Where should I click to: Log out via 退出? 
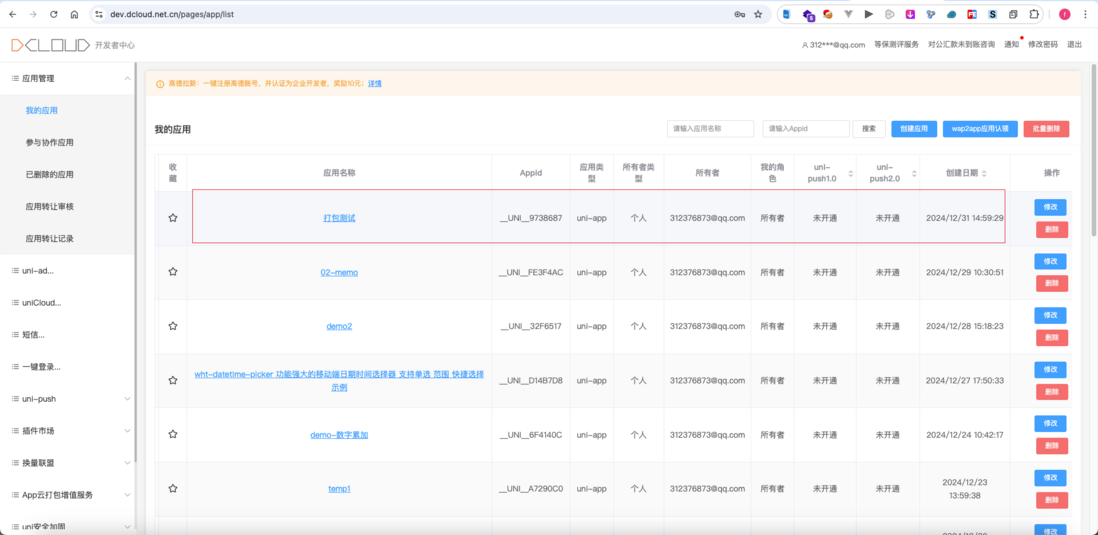pos(1074,45)
